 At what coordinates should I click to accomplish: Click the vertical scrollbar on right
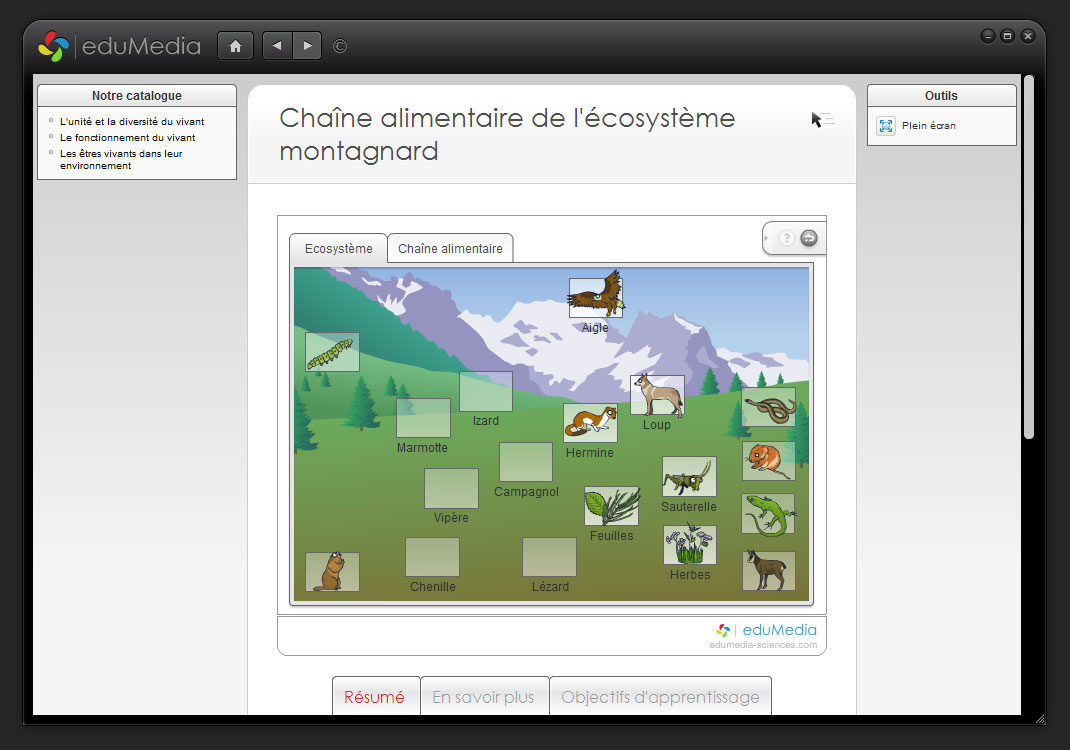coord(1028,260)
